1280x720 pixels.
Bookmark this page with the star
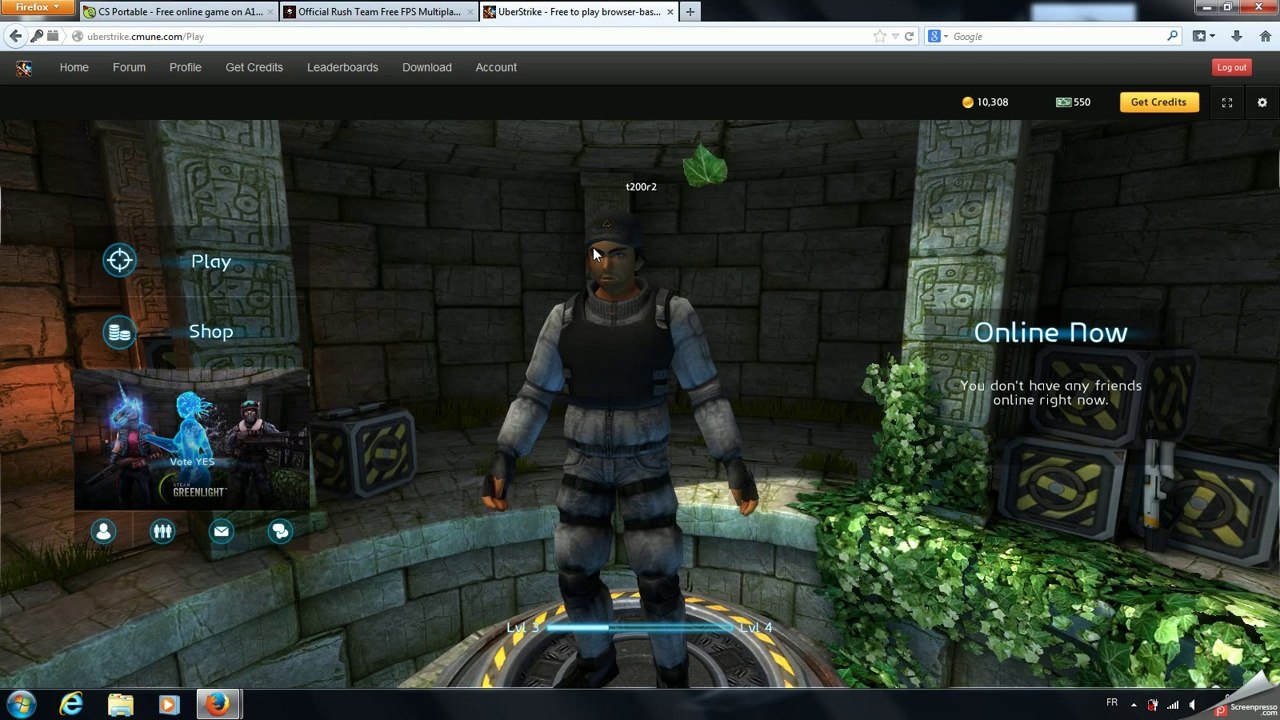[879, 36]
